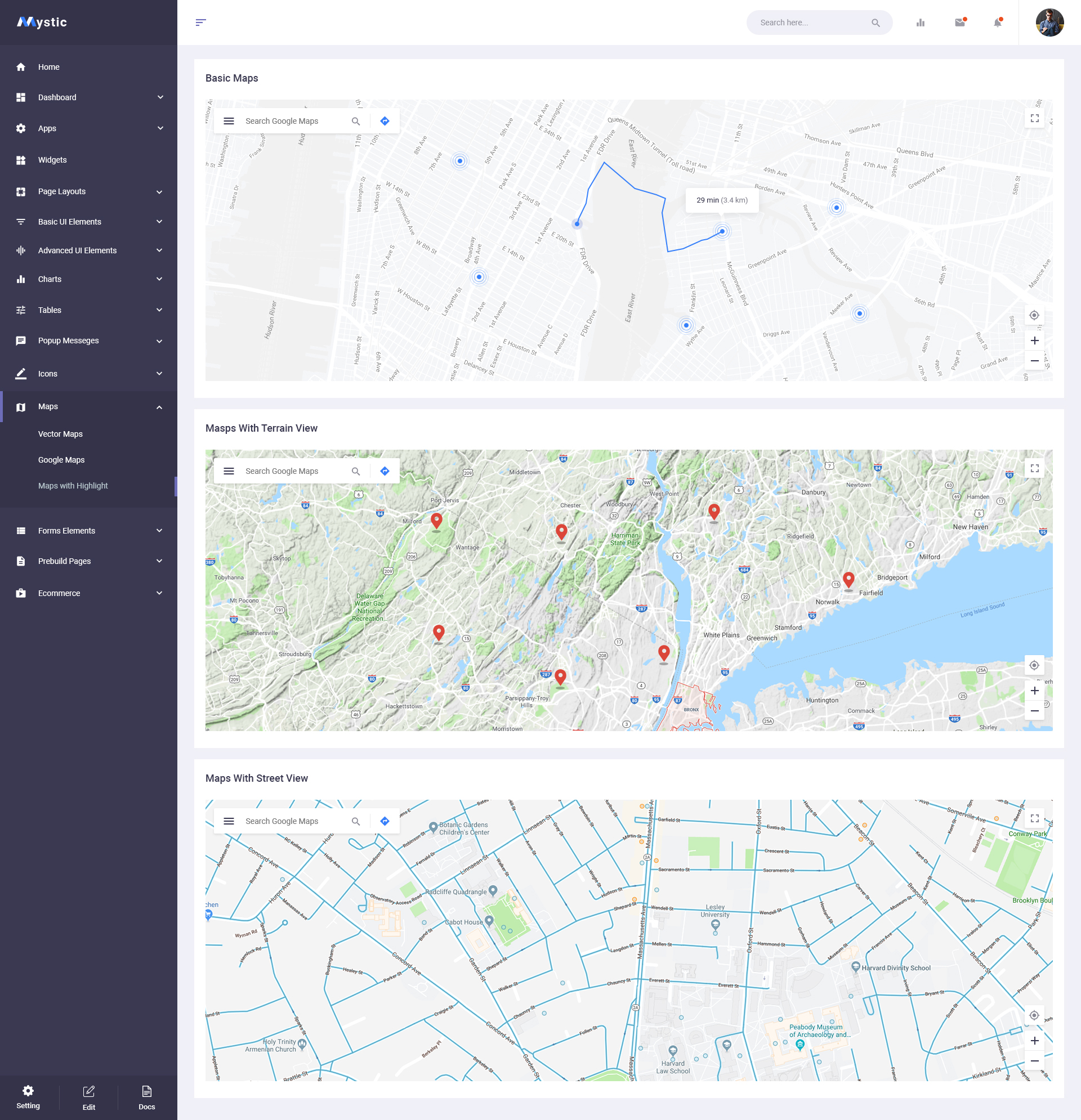
Task: Zoom in on the Terrain View map
Action: [1034, 691]
